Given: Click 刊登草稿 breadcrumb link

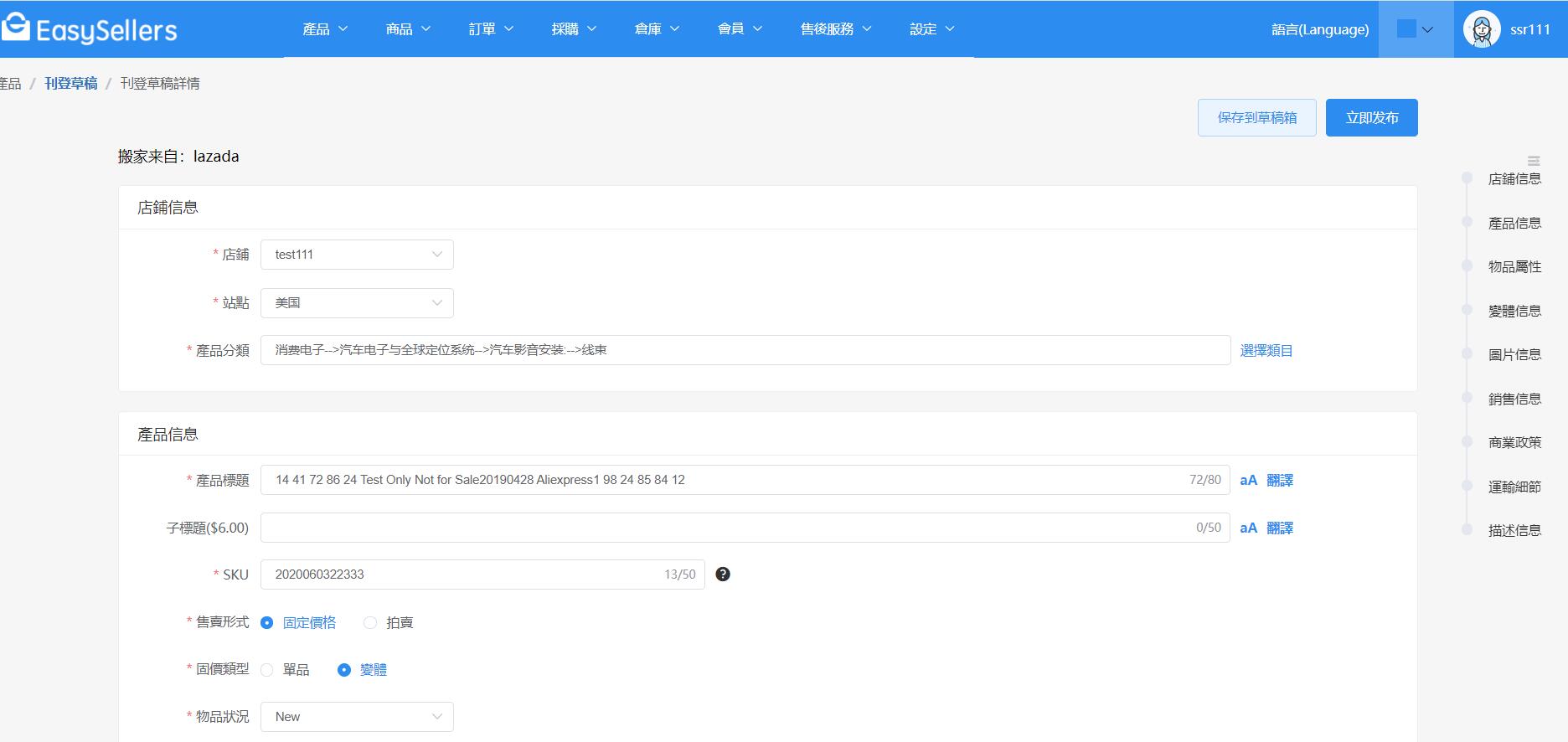Looking at the screenshot, I should (71, 83).
